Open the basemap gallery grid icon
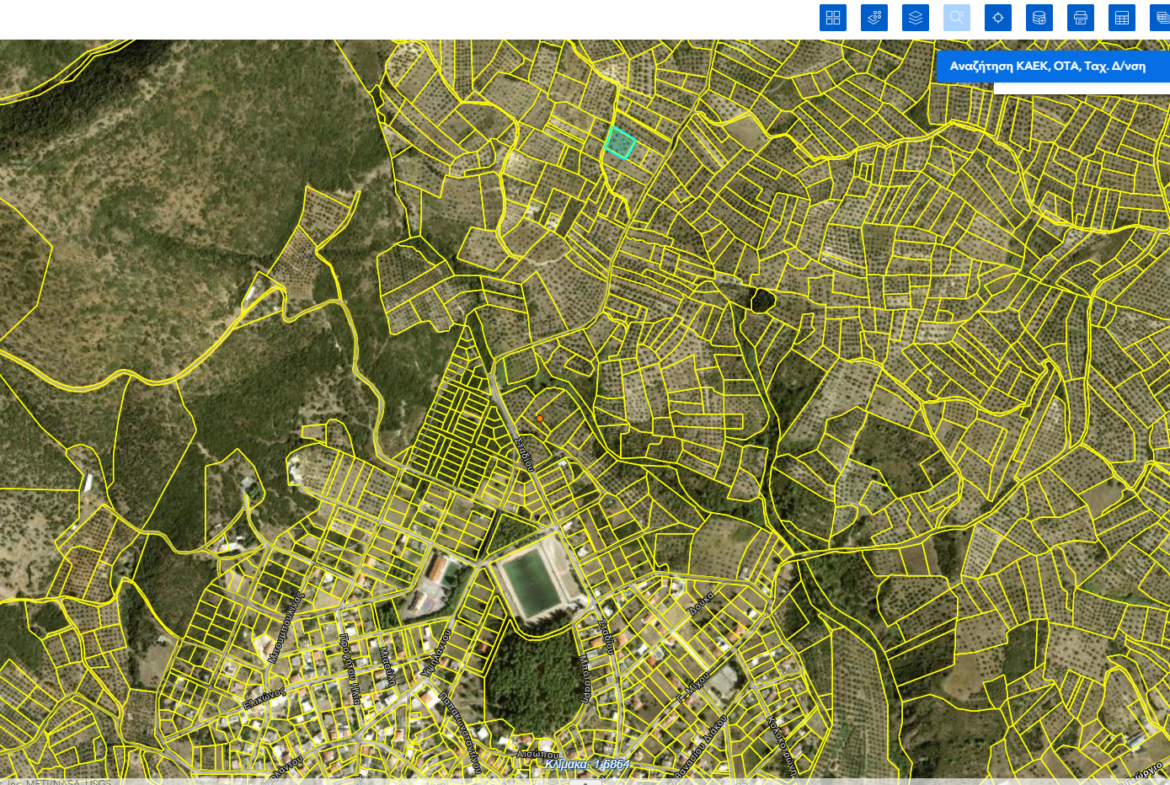The image size is (1170, 785). pyautogui.click(x=833, y=18)
